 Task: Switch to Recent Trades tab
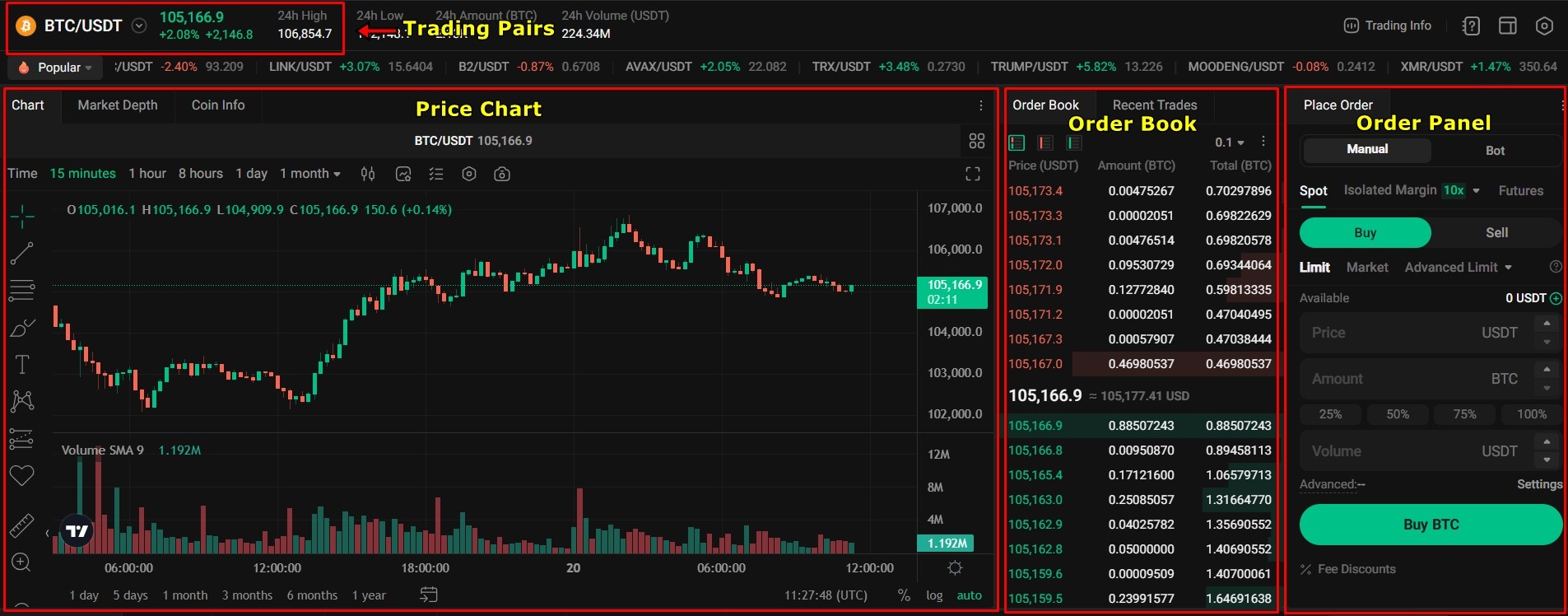(1155, 105)
